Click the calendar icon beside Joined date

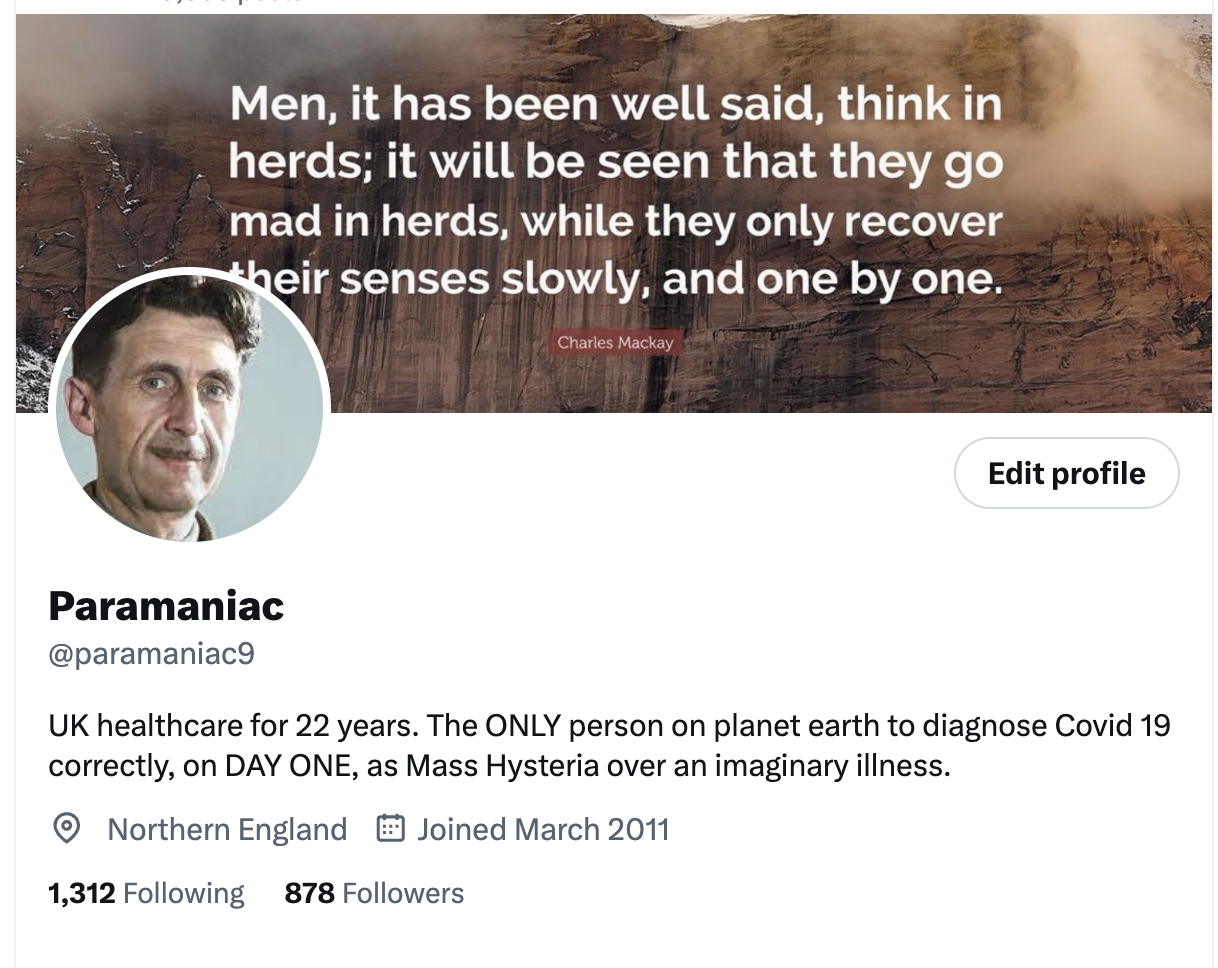click(x=389, y=829)
